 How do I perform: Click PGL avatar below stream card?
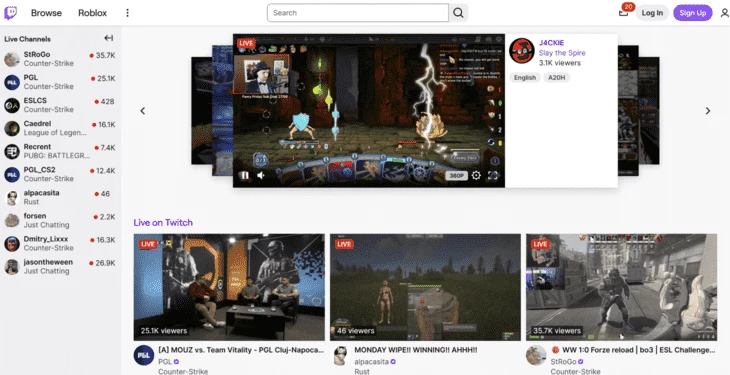point(144,355)
